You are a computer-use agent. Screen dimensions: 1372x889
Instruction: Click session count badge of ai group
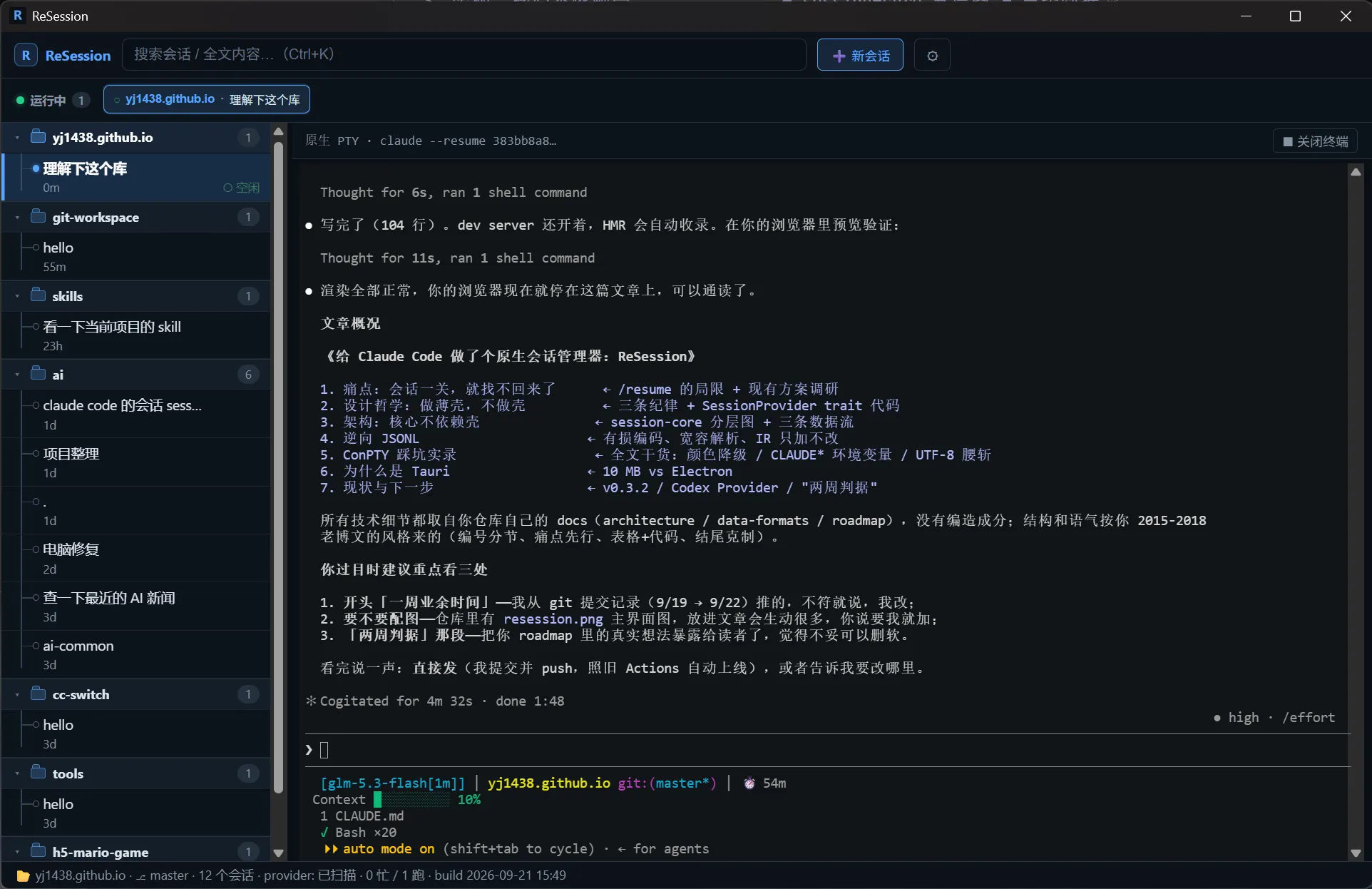coord(248,375)
